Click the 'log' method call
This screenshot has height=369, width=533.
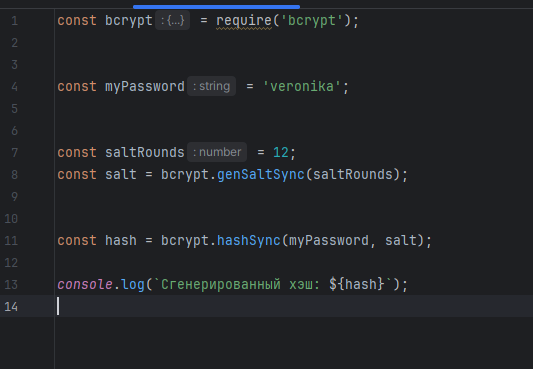[133, 284]
